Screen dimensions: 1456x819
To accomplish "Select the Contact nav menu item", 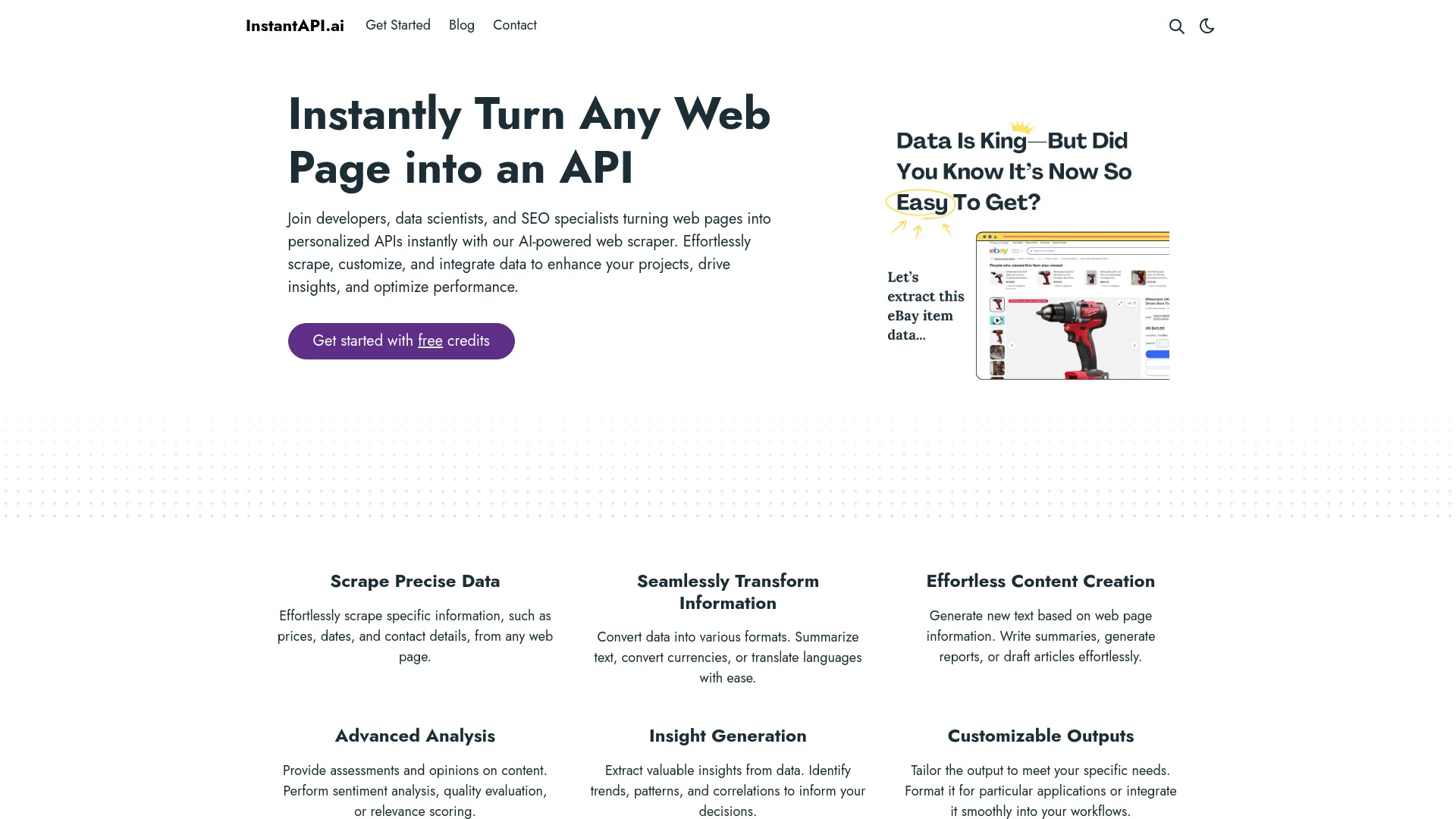I will [x=514, y=25].
